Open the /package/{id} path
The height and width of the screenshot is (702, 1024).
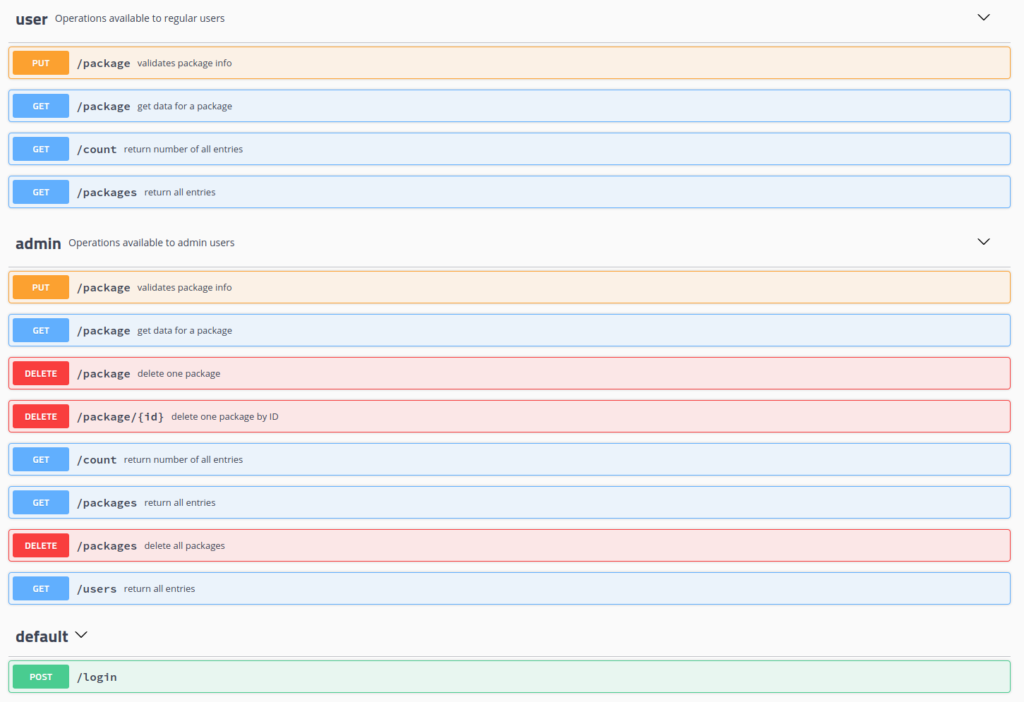coord(120,417)
